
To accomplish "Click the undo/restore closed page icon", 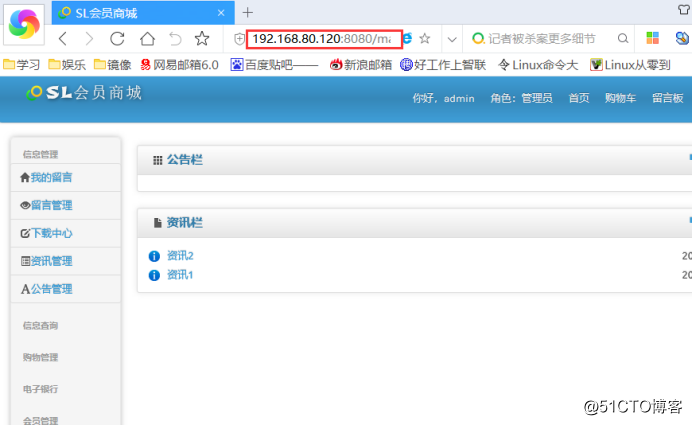I will [x=175, y=39].
